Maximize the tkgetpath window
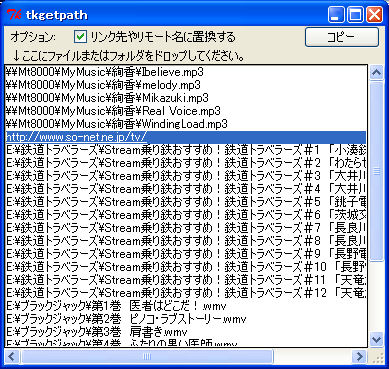389x369 pixels. point(355,15)
